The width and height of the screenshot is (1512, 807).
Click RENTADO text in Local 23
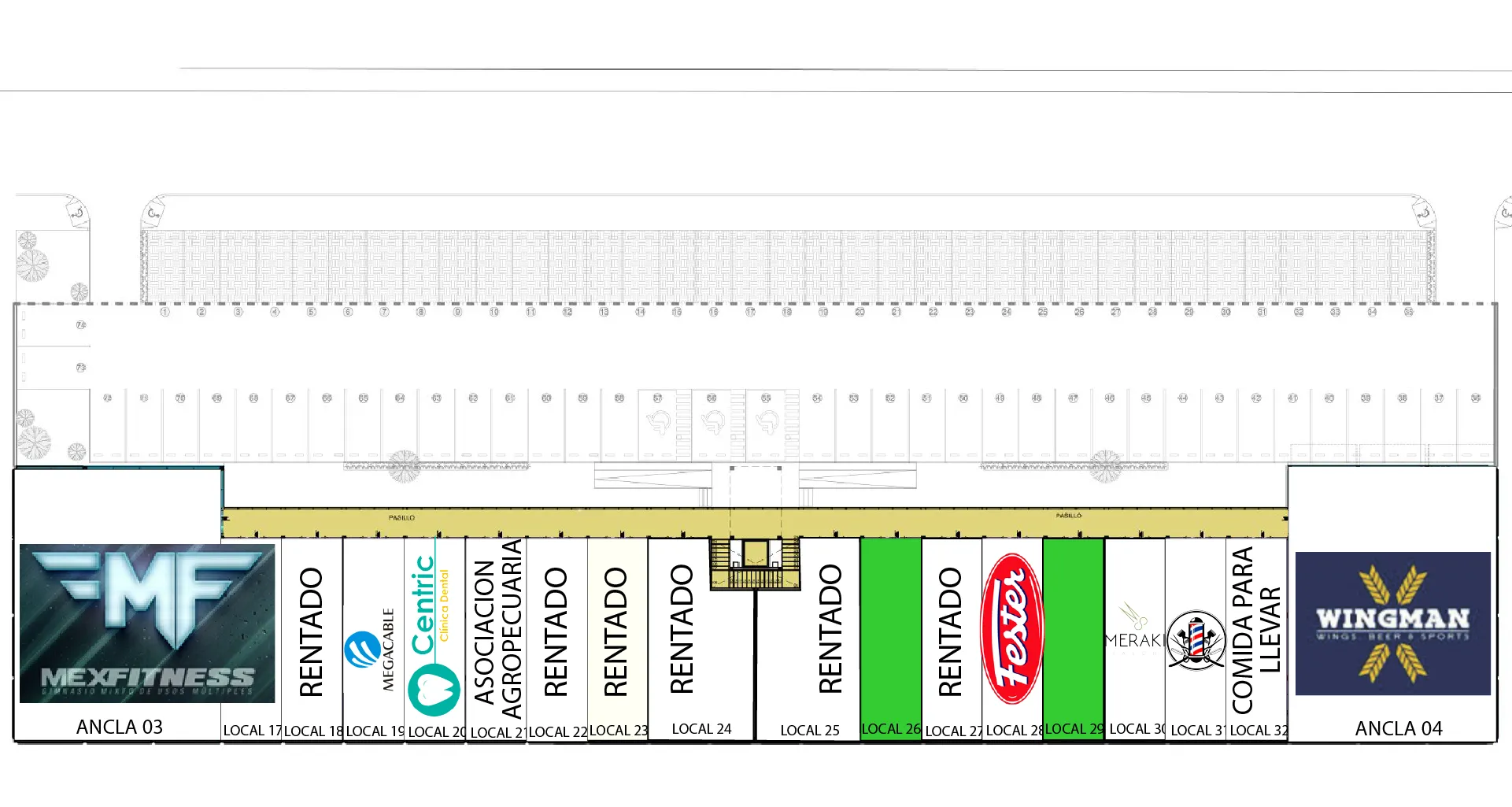click(616, 632)
